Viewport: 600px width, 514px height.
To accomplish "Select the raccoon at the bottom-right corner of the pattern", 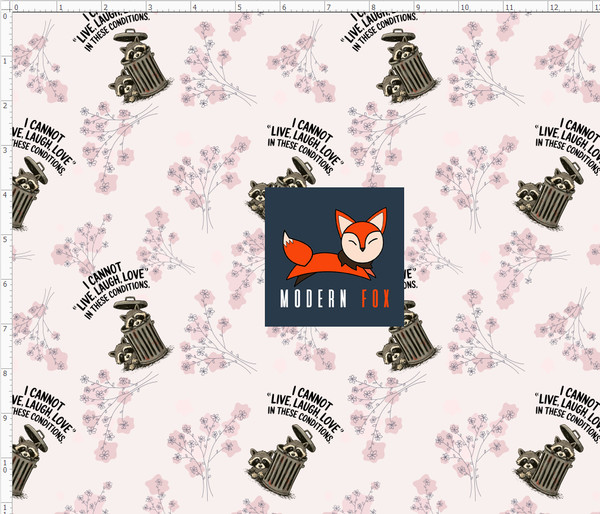I will click(544, 453).
